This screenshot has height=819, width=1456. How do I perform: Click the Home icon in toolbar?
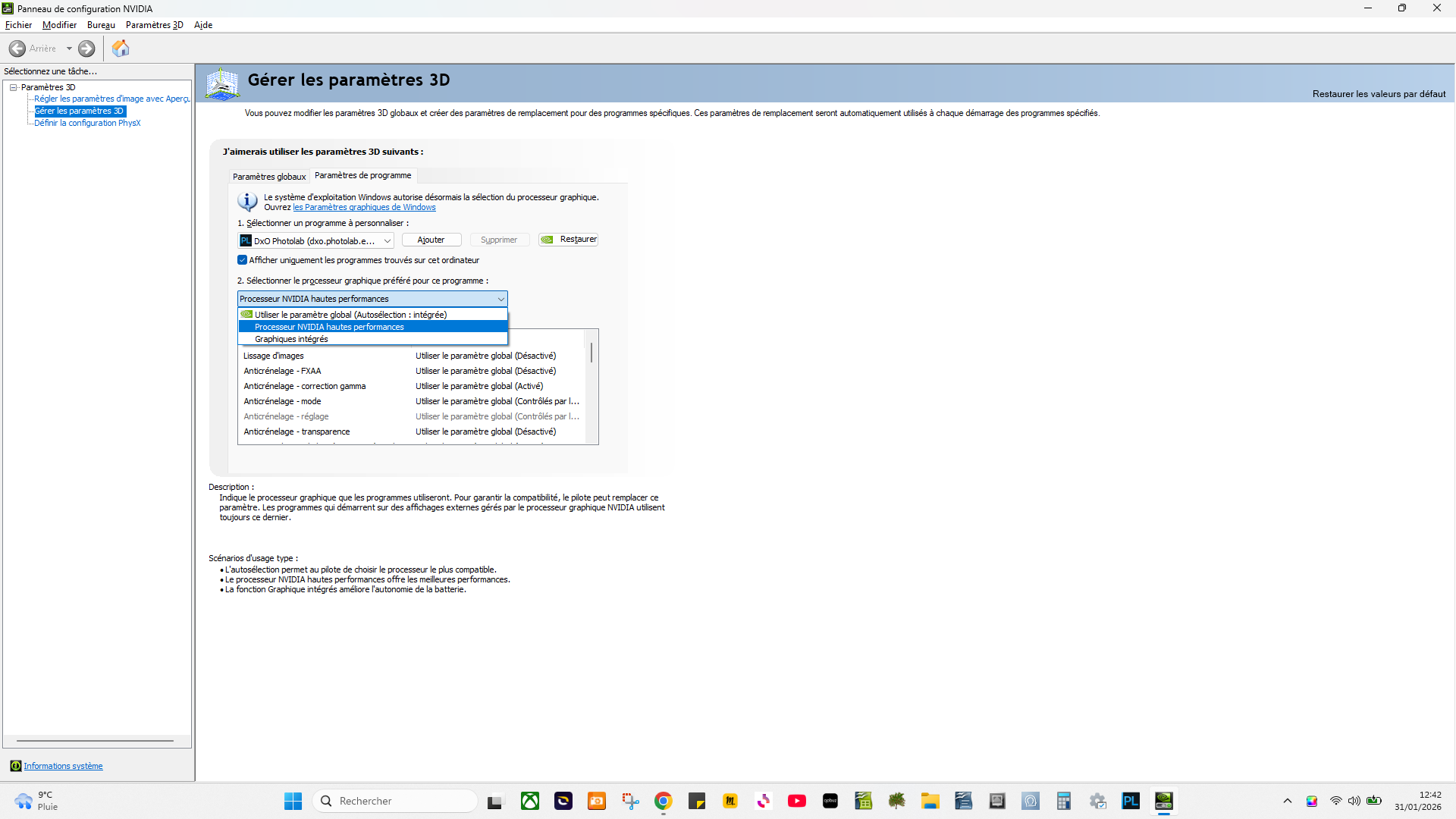click(121, 49)
